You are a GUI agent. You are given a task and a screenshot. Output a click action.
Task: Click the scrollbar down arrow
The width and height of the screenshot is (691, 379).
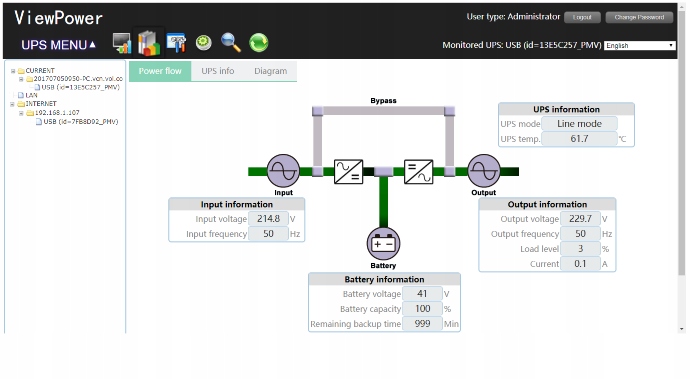coord(682,329)
